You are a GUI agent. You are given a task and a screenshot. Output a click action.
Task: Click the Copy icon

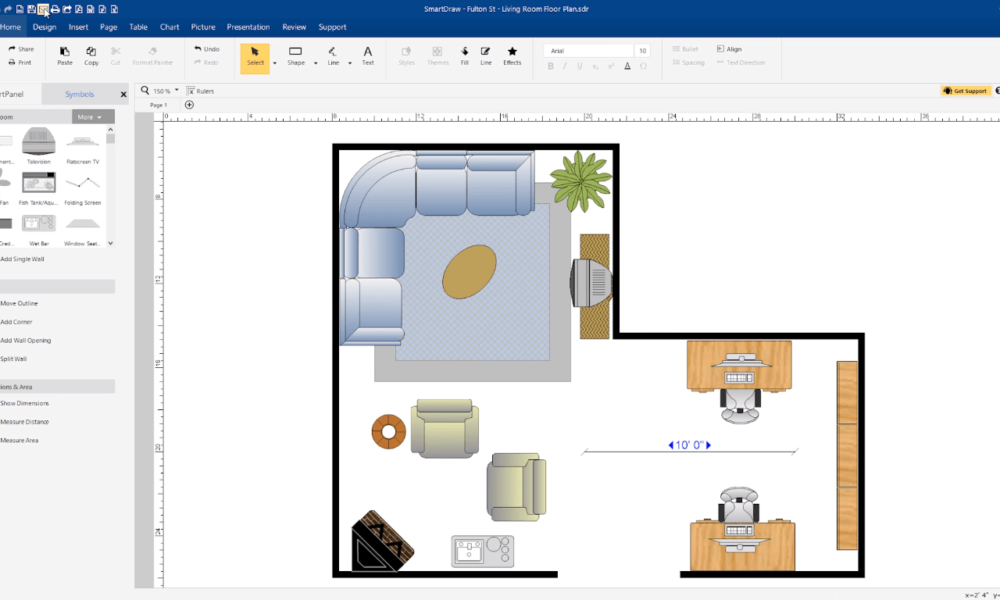coord(91,55)
